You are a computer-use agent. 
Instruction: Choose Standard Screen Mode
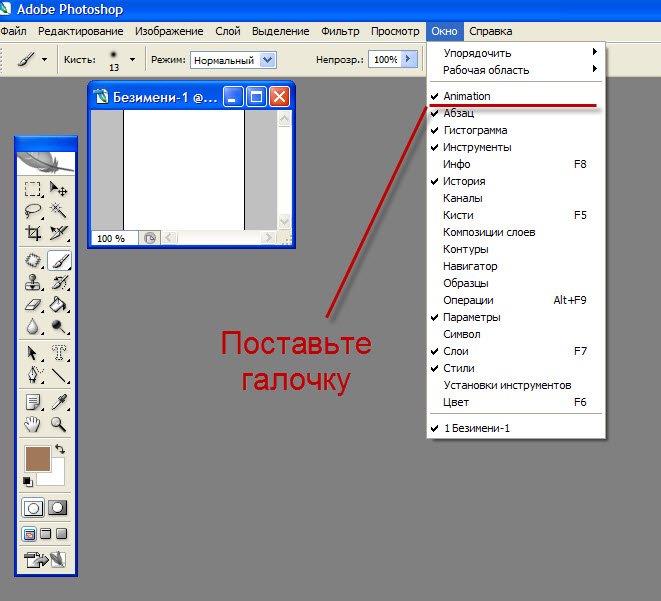tap(29, 534)
